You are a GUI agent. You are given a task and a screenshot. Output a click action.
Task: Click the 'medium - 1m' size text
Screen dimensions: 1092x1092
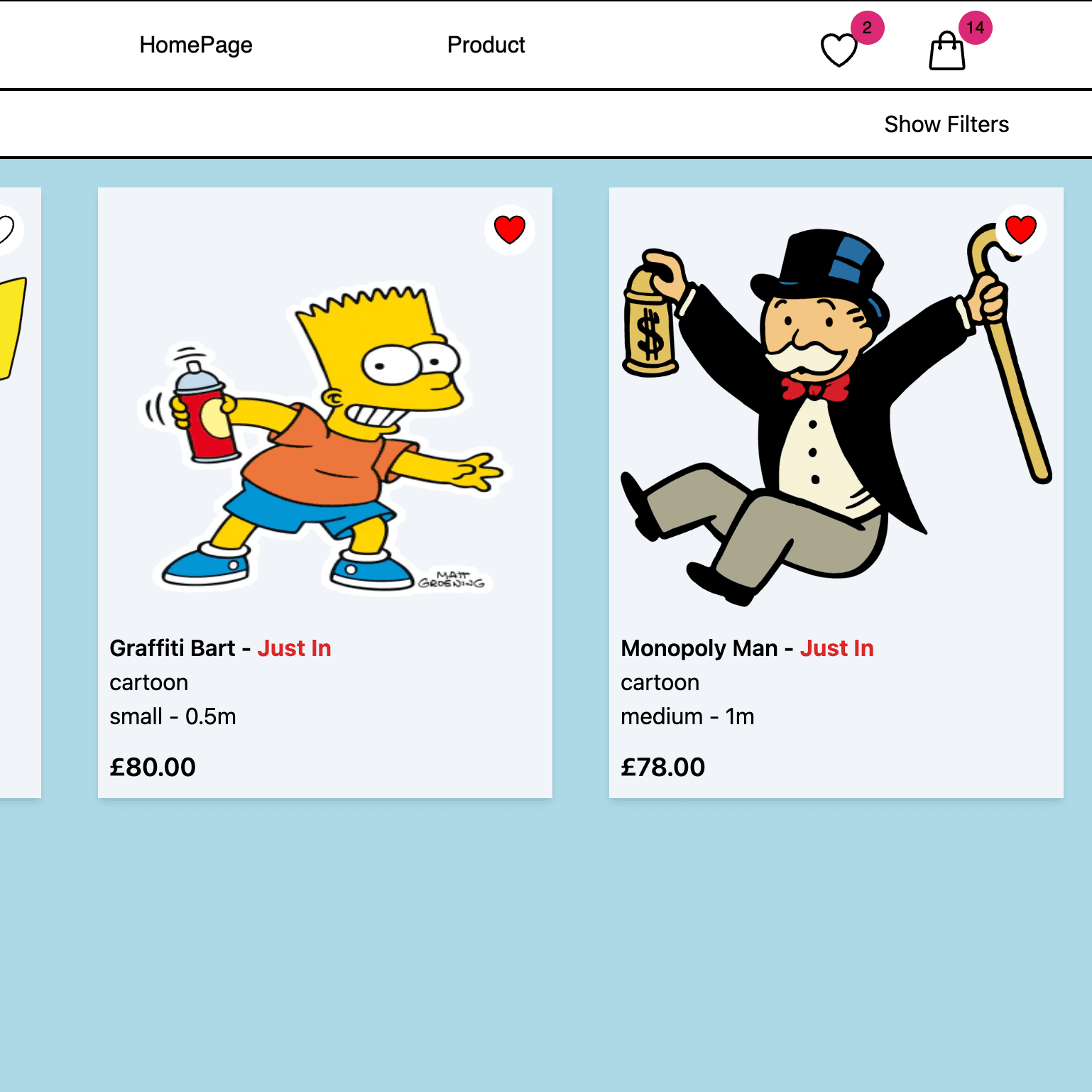[687, 716]
